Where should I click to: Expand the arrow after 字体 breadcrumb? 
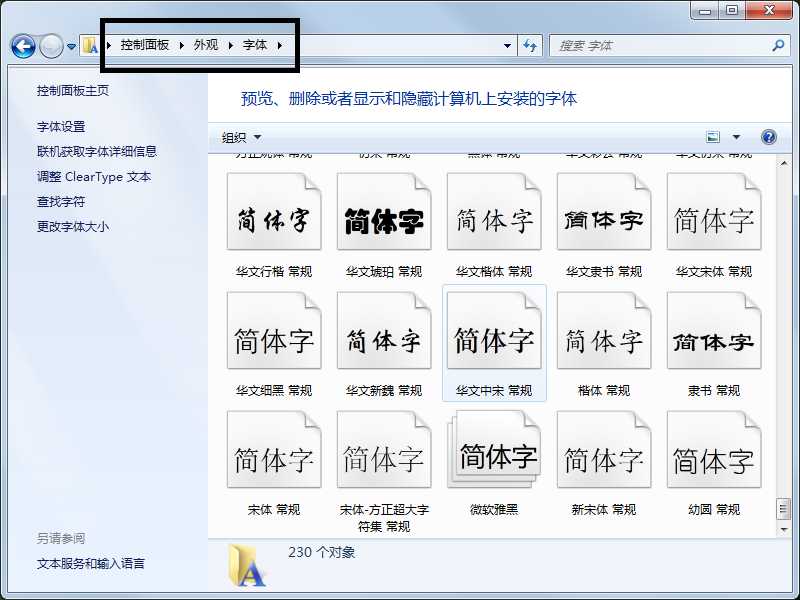click(280, 45)
